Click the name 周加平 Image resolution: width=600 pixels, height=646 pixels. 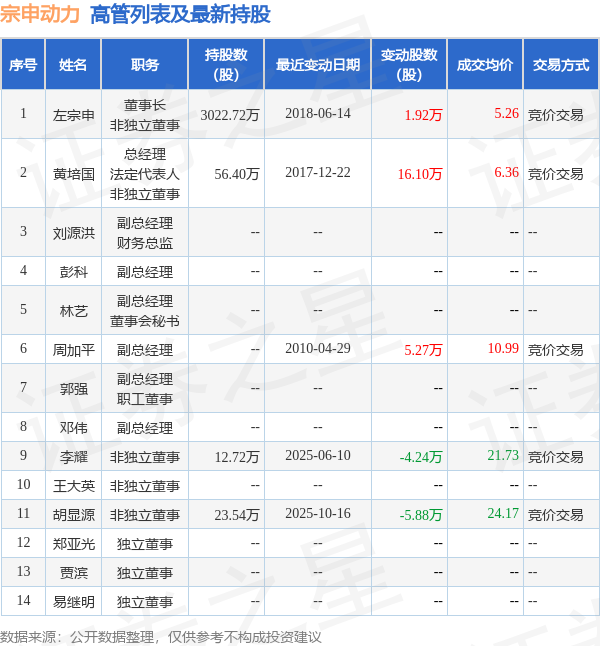pos(73,350)
